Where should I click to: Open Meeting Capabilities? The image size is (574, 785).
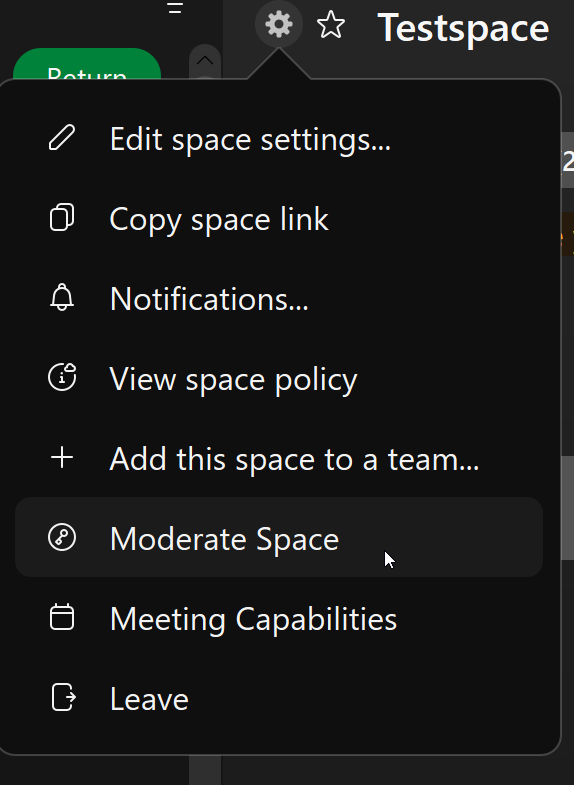pos(279,618)
